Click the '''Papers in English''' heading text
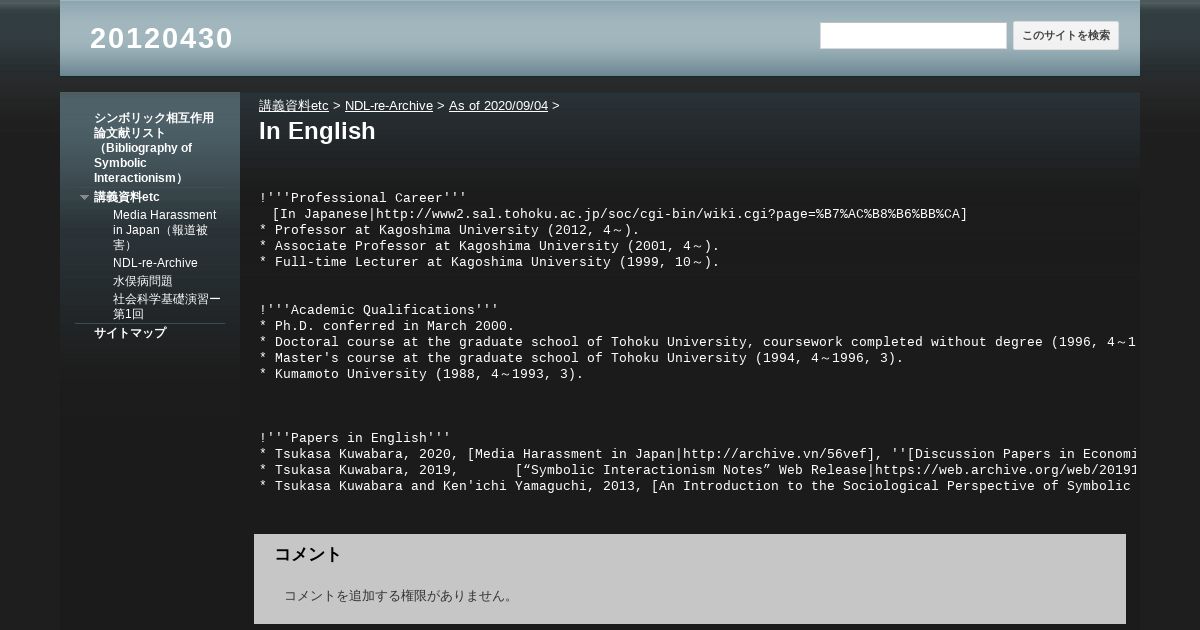Image resolution: width=1200 pixels, height=630 pixels. 355,438
